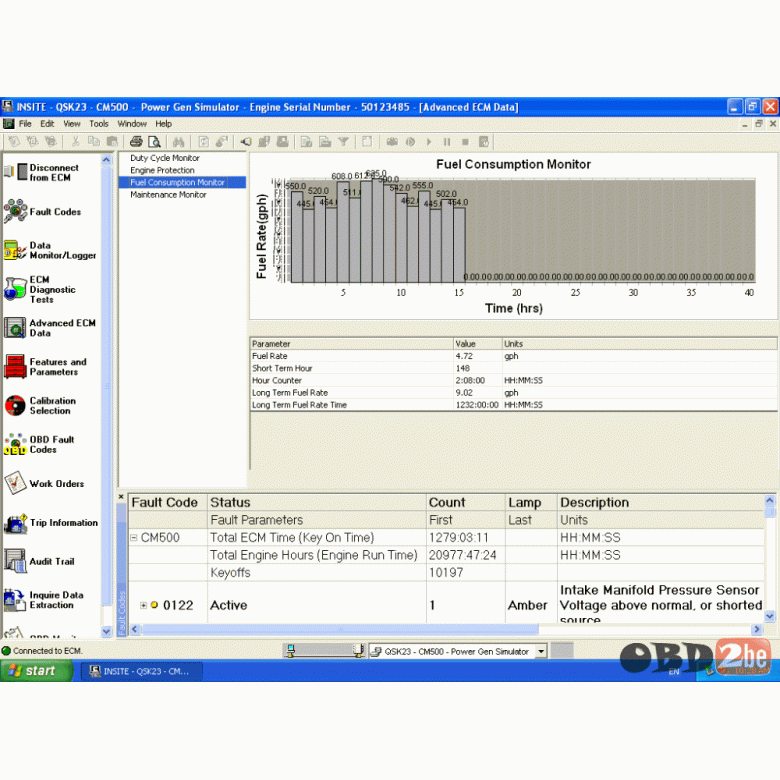Click fault panel vertical scroll down arrow

770,616
